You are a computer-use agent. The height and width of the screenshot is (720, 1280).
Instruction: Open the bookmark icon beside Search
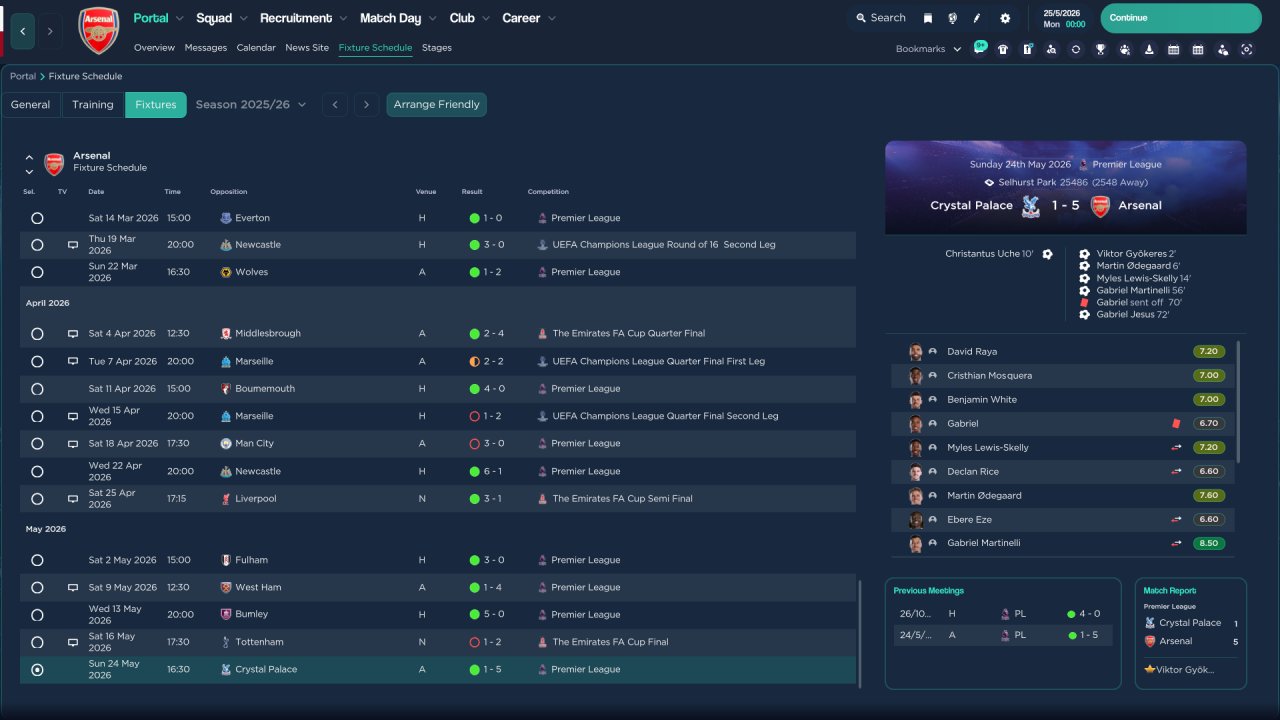click(x=928, y=18)
